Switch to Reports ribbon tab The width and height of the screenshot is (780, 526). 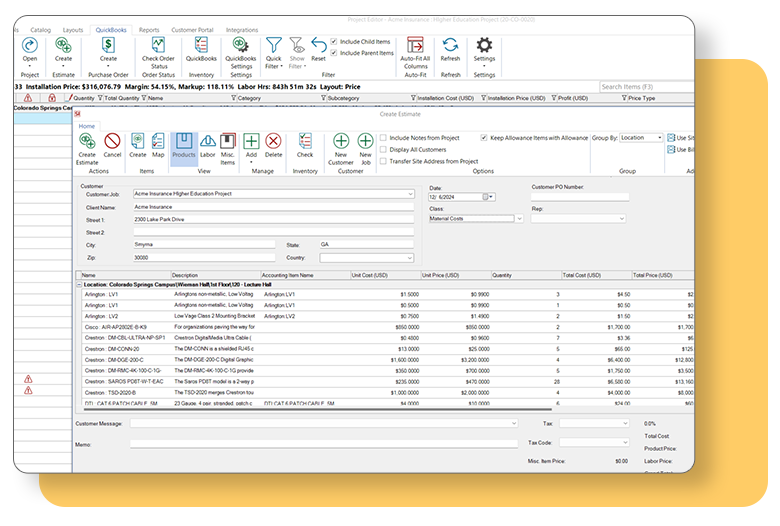coord(149,30)
